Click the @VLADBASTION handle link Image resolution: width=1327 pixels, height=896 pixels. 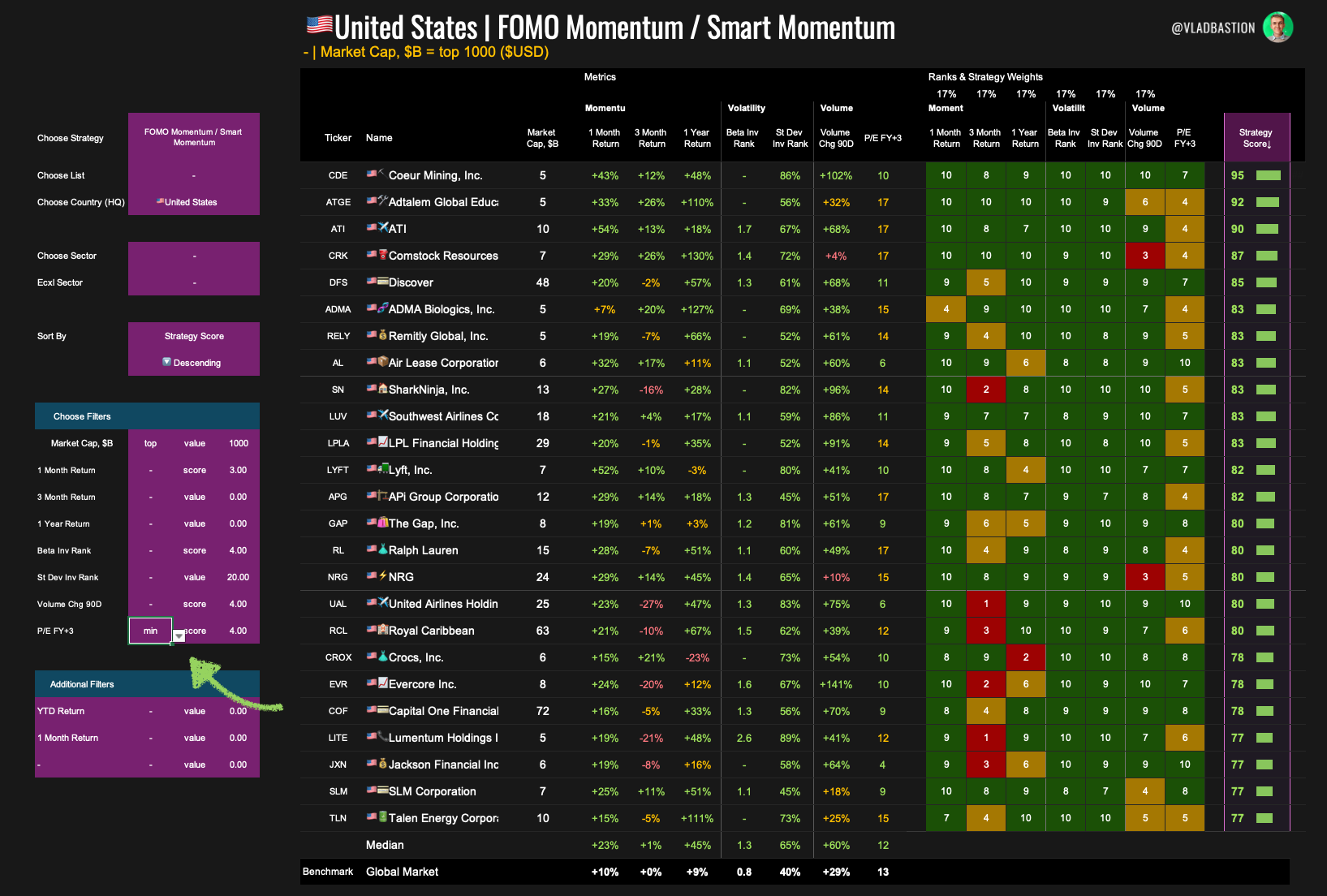pos(1213,28)
